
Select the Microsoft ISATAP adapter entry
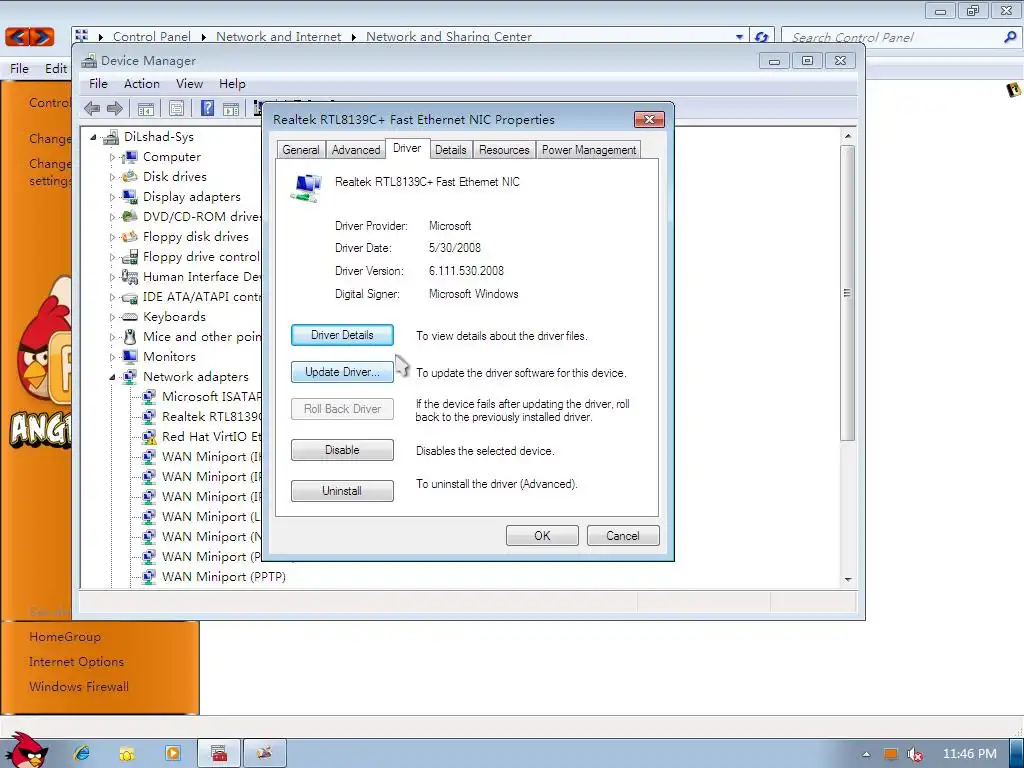tap(211, 396)
